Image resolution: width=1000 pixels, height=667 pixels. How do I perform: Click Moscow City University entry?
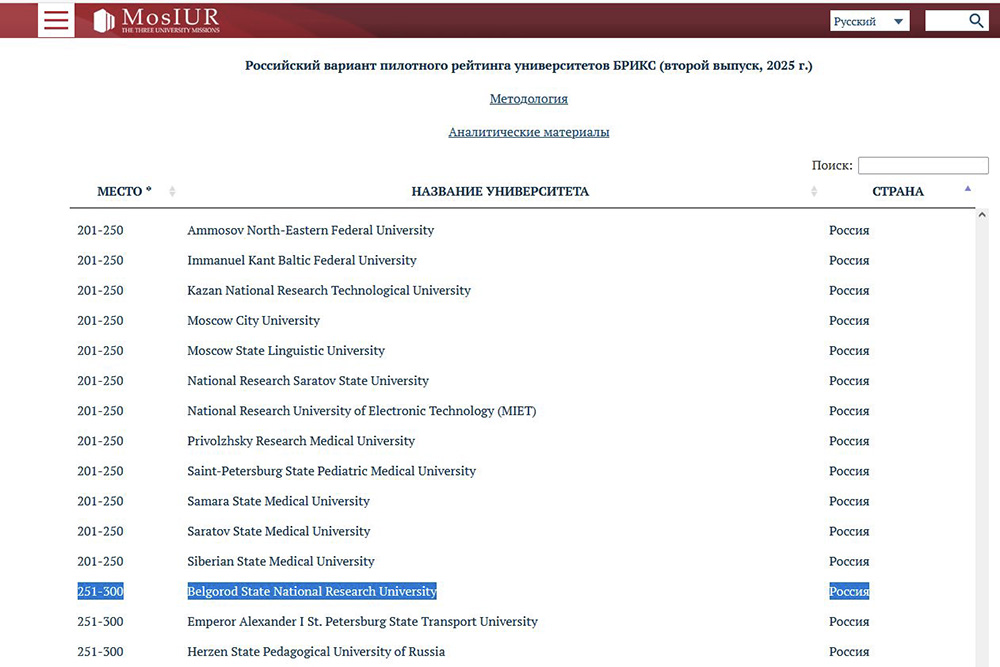pyautogui.click(x=253, y=321)
